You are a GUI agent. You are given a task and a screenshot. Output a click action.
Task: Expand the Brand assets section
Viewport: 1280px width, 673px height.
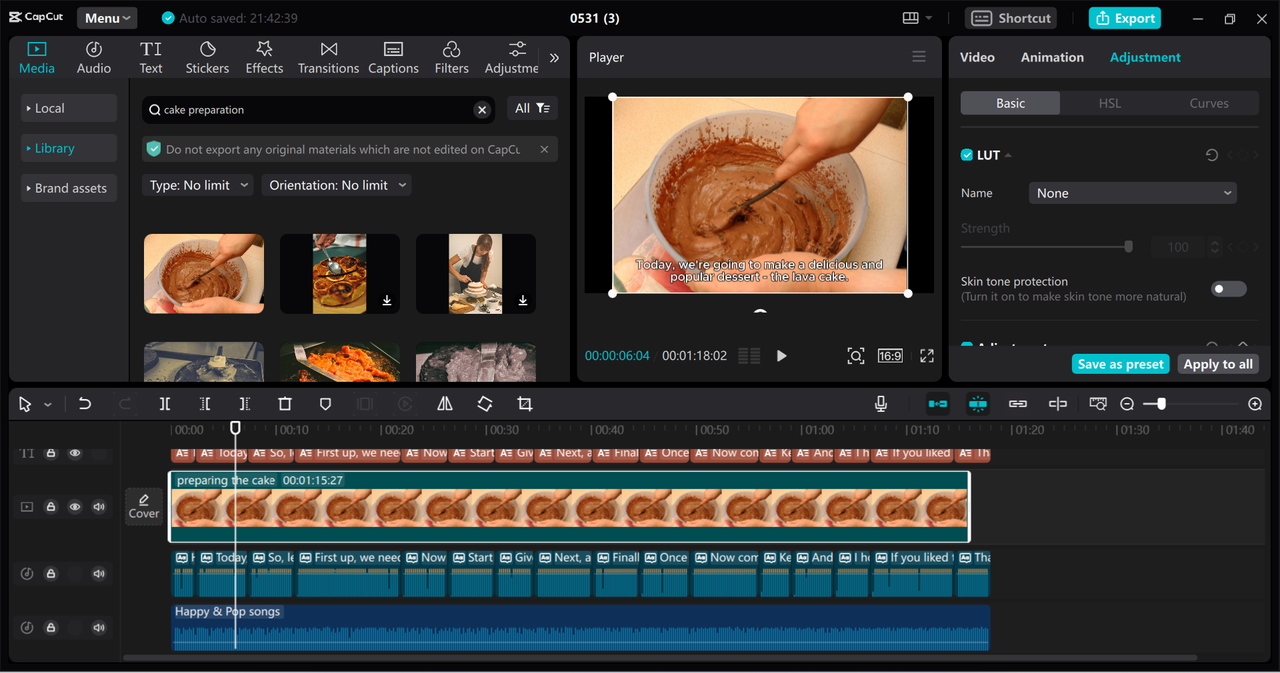click(x=69, y=188)
